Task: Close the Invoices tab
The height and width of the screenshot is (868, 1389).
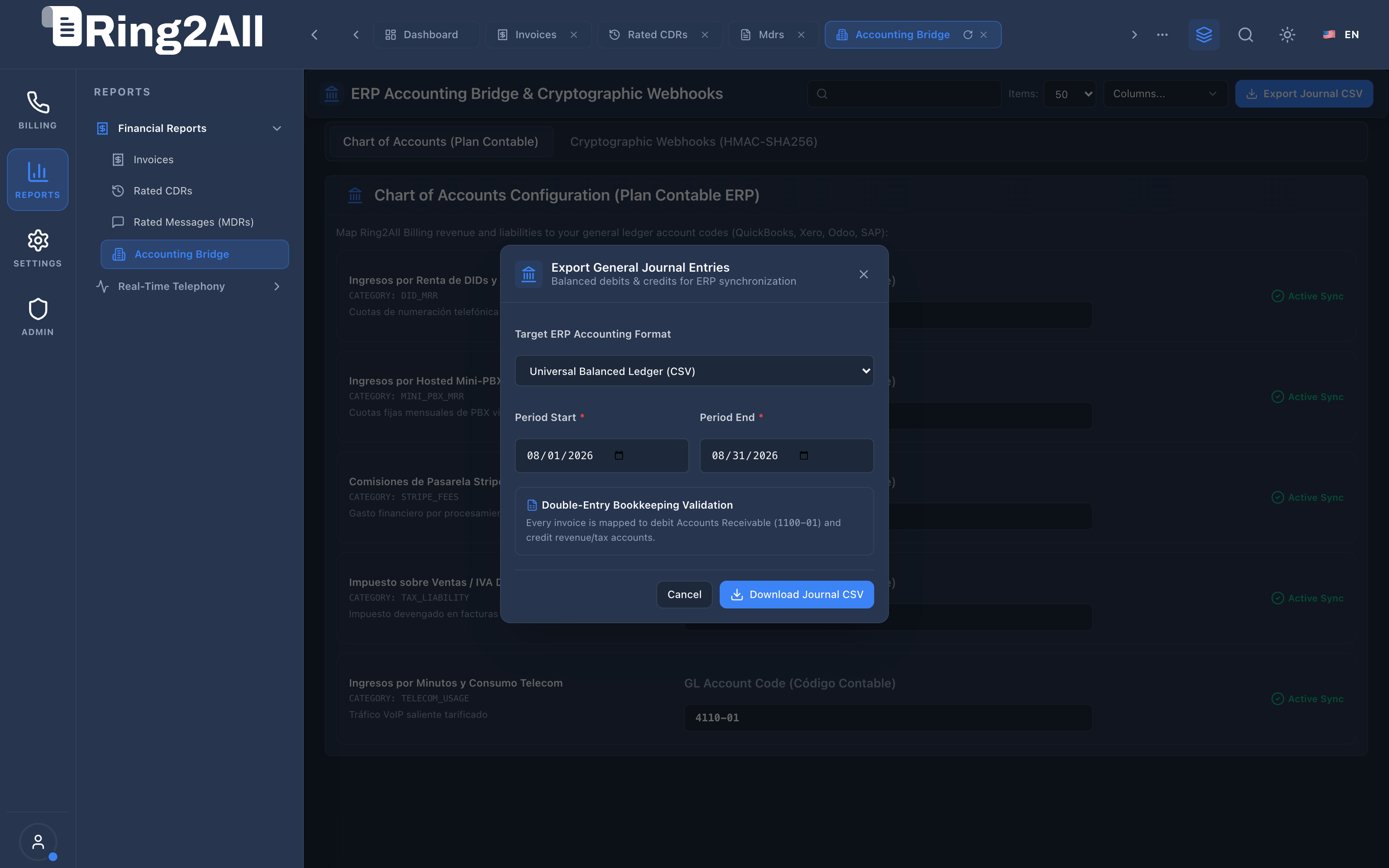Action: pyautogui.click(x=573, y=34)
